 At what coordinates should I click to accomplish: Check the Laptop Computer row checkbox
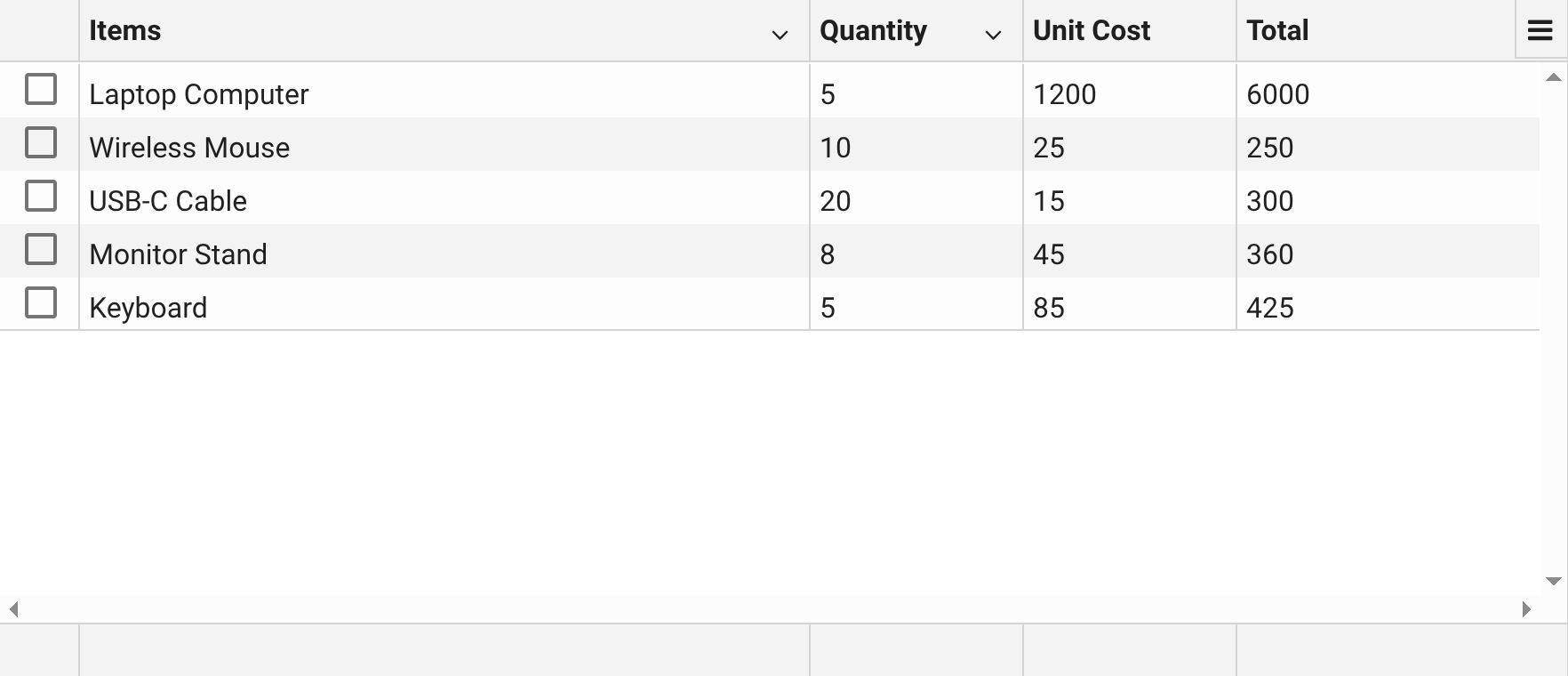(x=41, y=88)
